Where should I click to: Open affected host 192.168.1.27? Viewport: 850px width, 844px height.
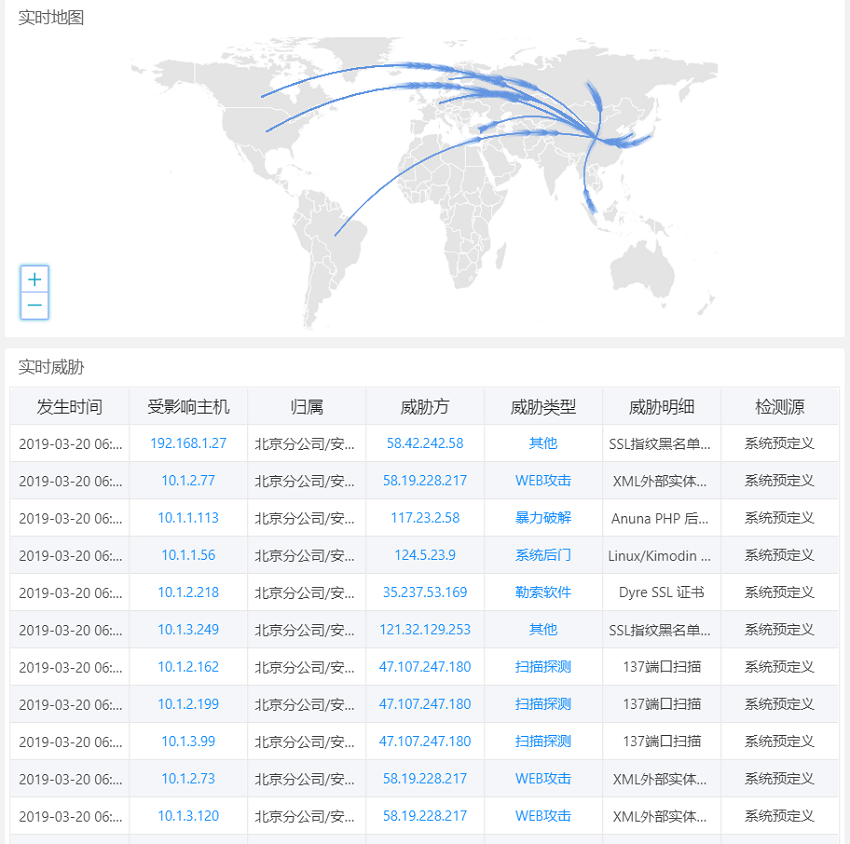[x=188, y=443]
